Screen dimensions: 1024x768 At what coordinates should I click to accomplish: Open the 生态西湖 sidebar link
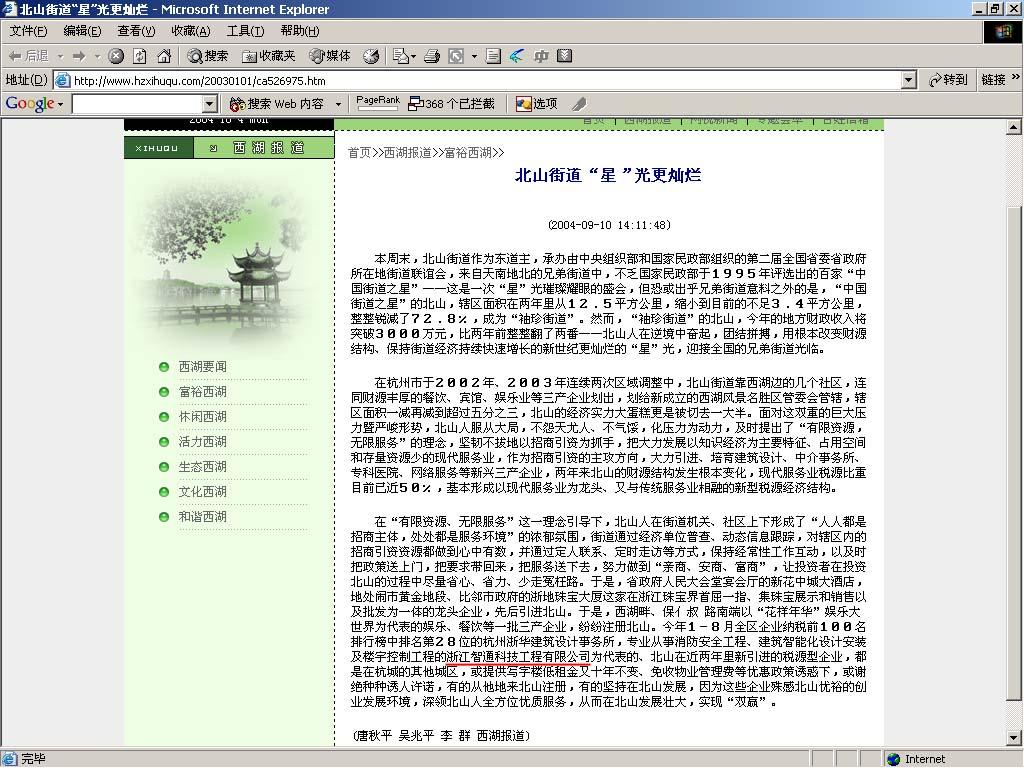point(203,467)
